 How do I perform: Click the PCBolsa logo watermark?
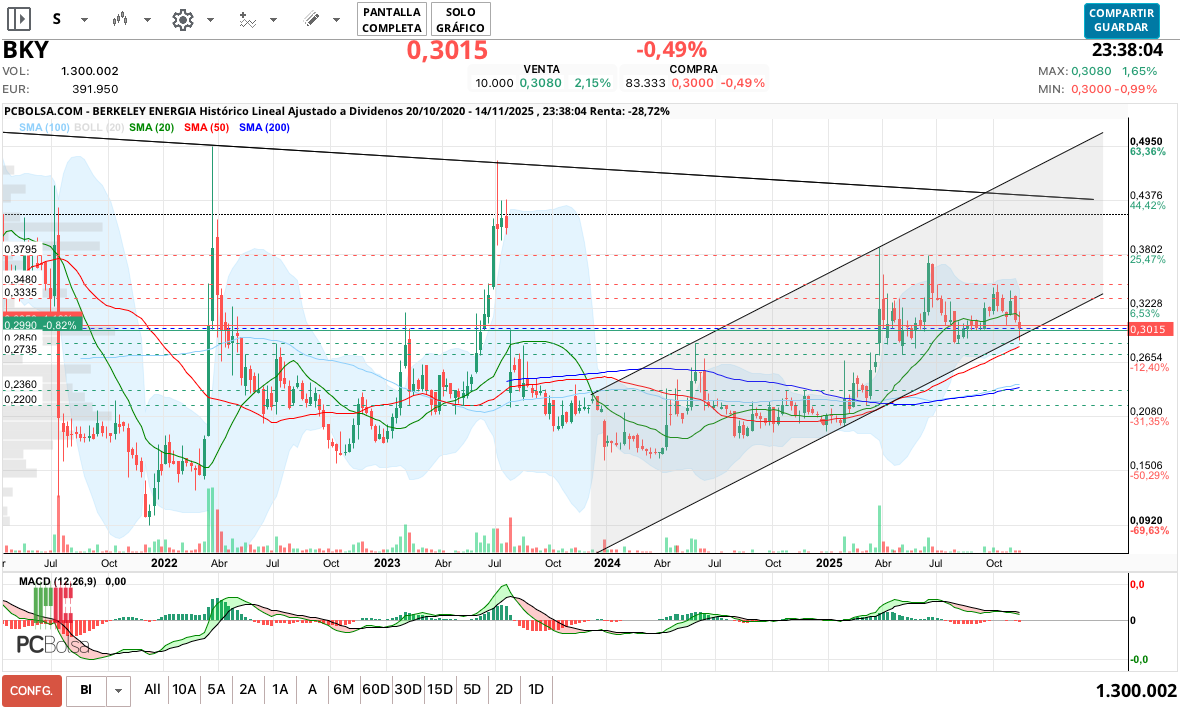[x=52, y=644]
